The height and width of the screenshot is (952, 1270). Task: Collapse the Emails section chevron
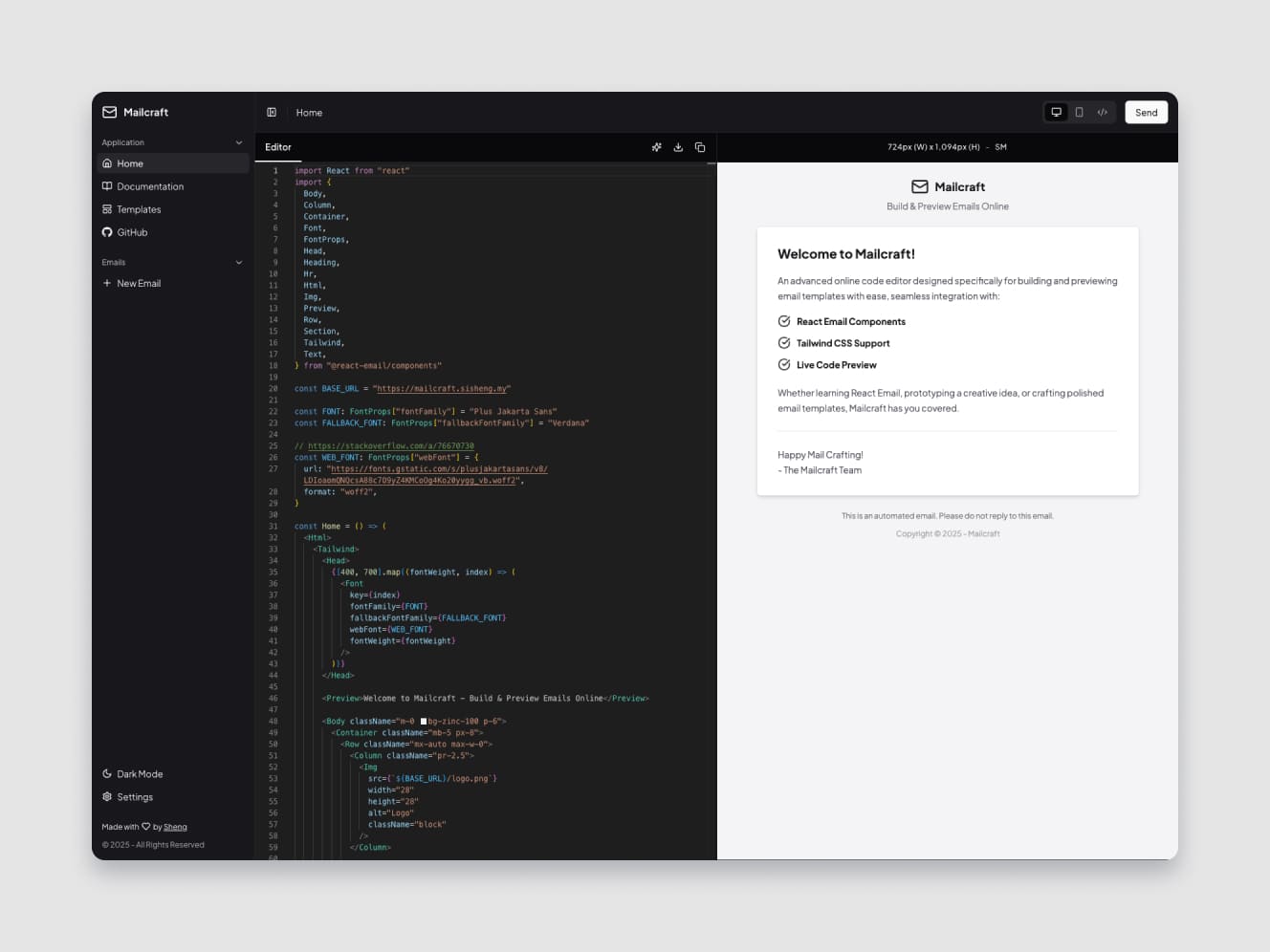239,263
